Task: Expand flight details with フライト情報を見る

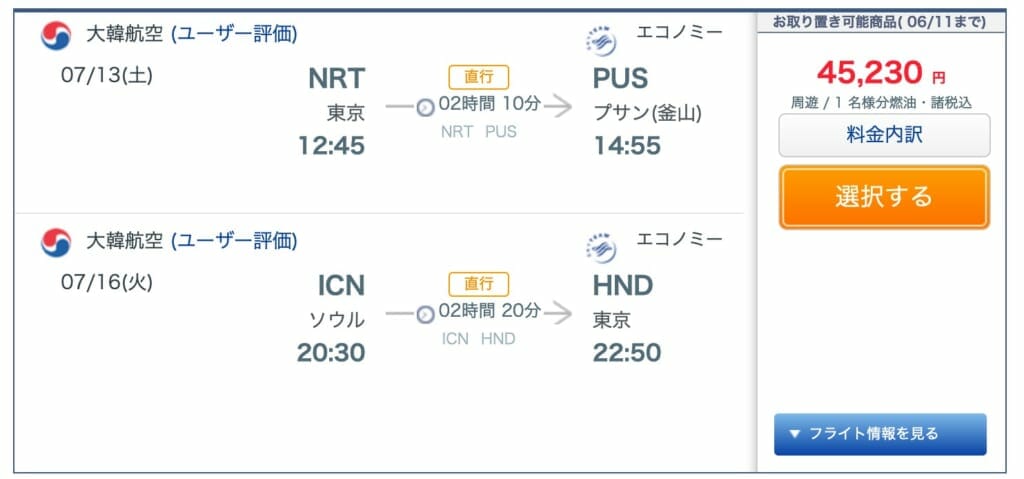Action: point(880,434)
